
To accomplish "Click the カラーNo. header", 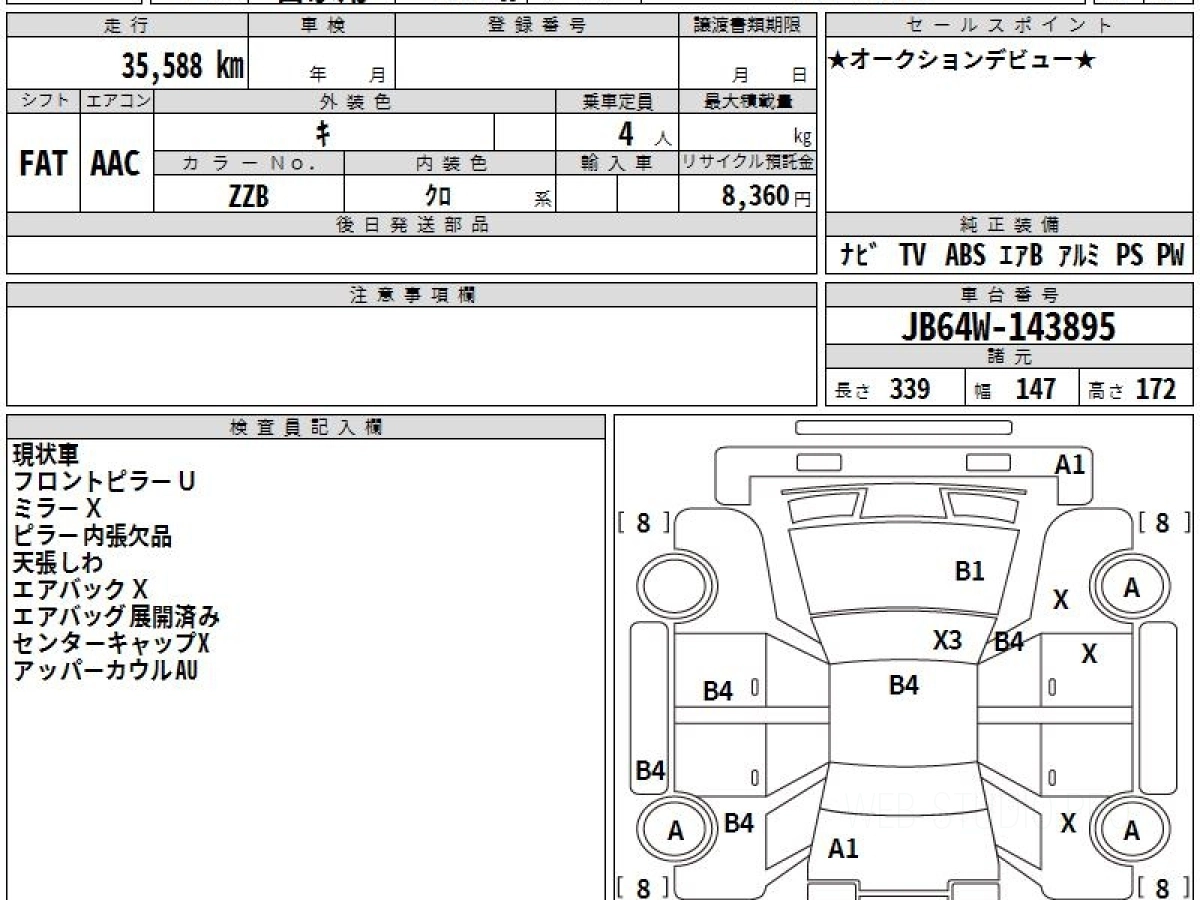I will [x=249, y=163].
